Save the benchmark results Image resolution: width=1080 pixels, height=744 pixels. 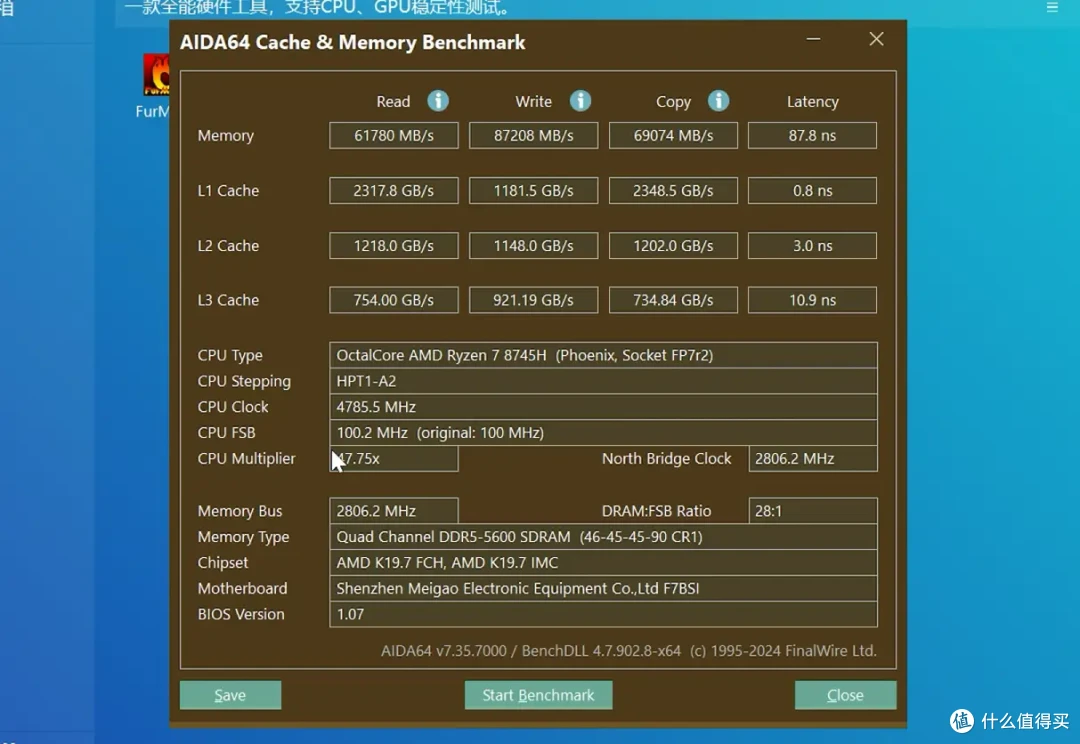(230, 695)
